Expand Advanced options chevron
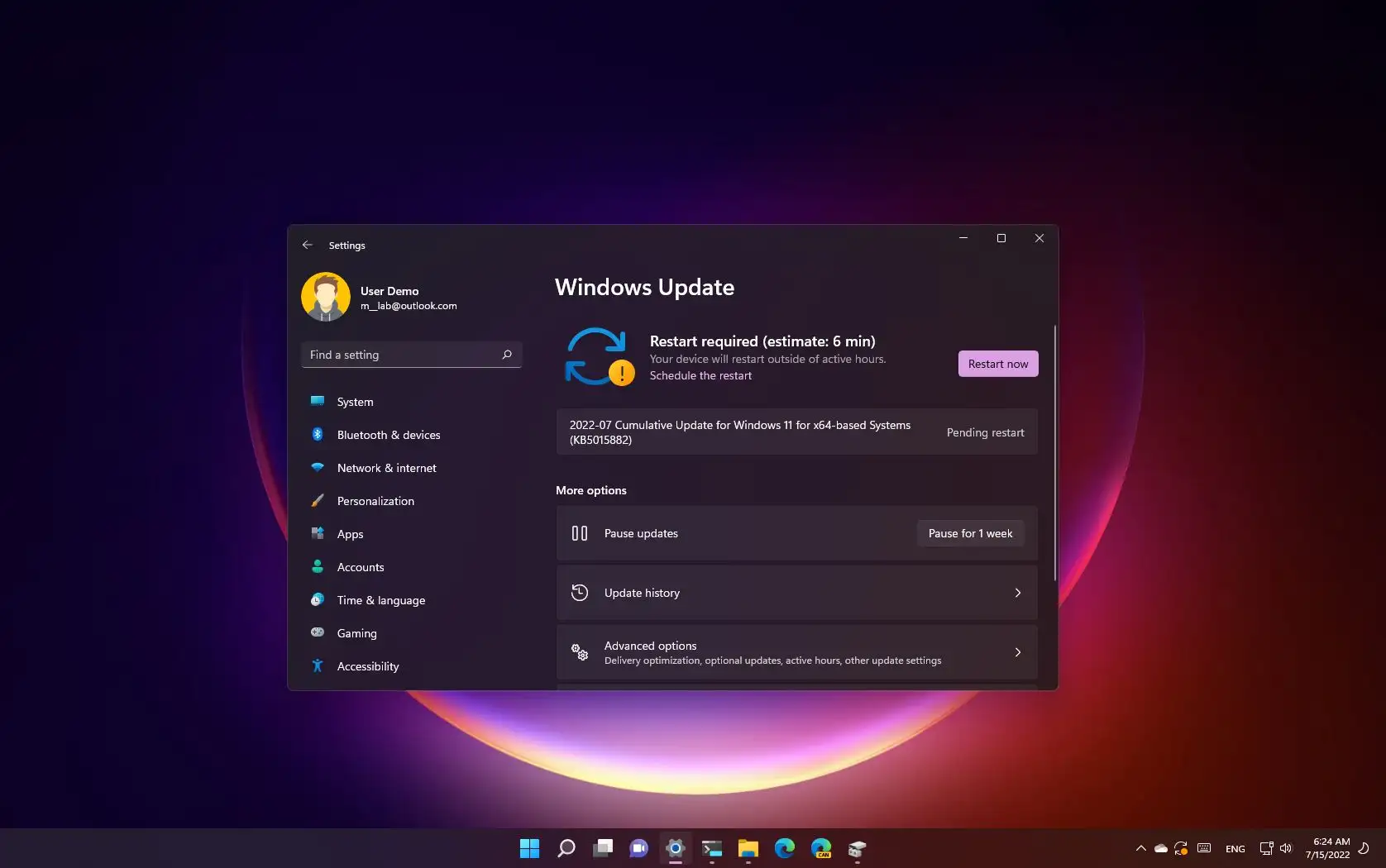The height and width of the screenshot is (868, 1386). pos(1017,652)
